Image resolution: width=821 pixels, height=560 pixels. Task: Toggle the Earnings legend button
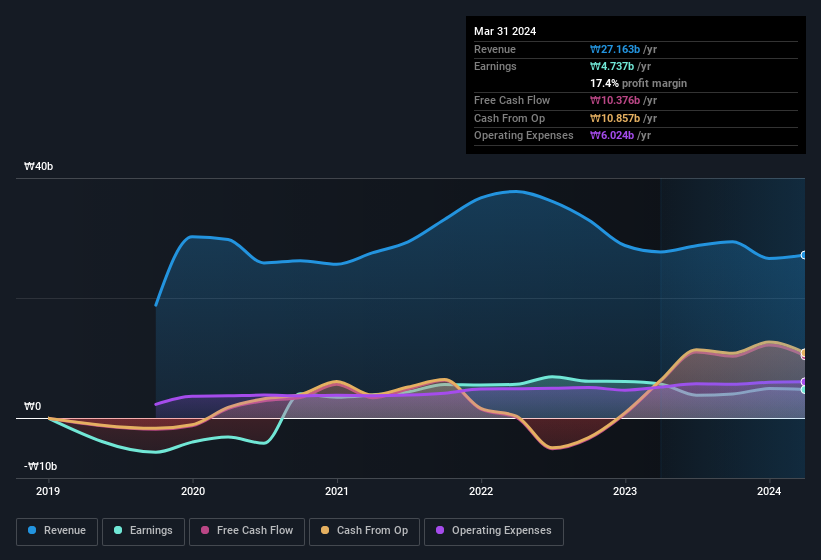[x=143, y=531]
